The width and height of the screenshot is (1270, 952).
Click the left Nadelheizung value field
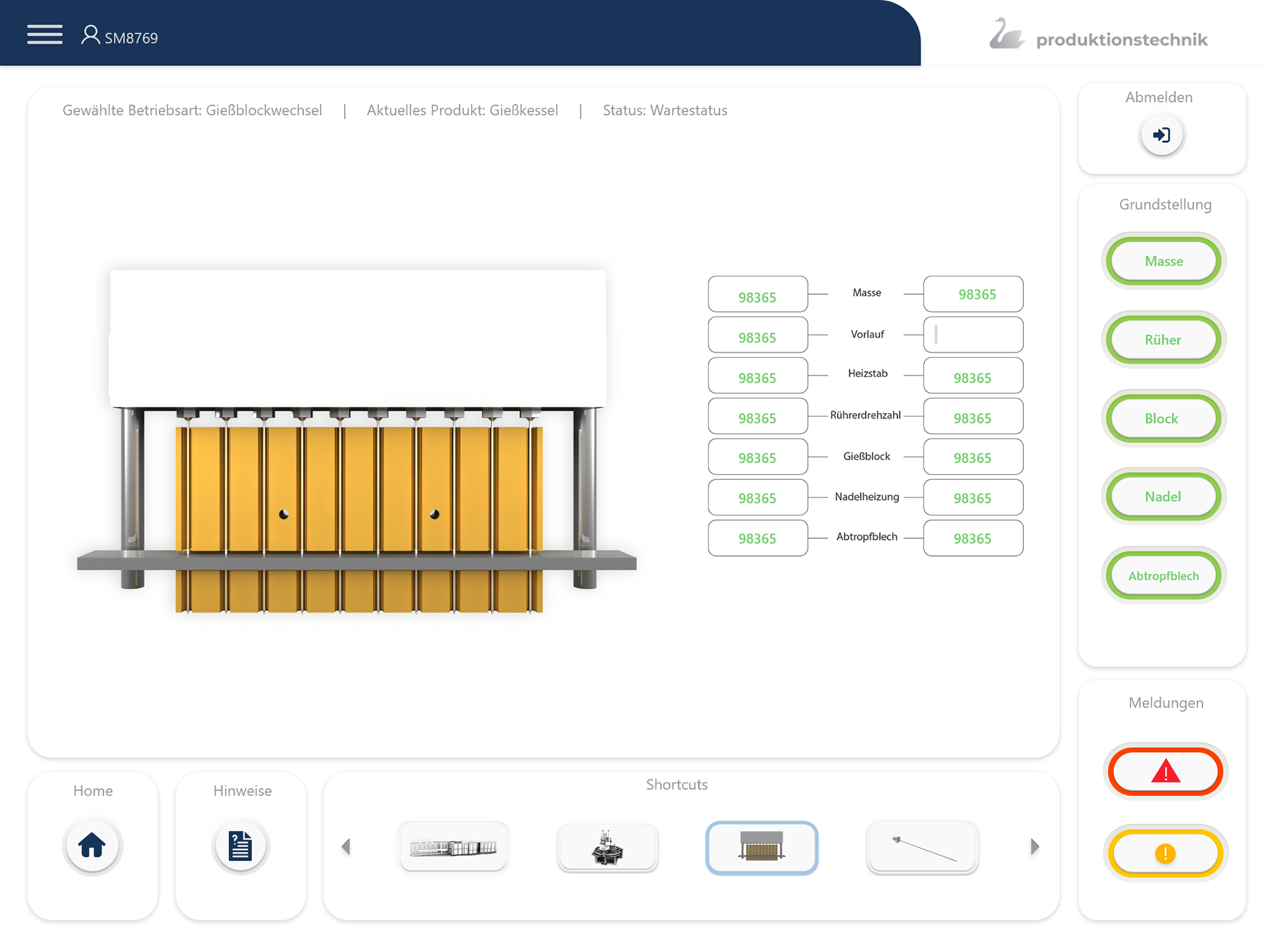point(757,497)
